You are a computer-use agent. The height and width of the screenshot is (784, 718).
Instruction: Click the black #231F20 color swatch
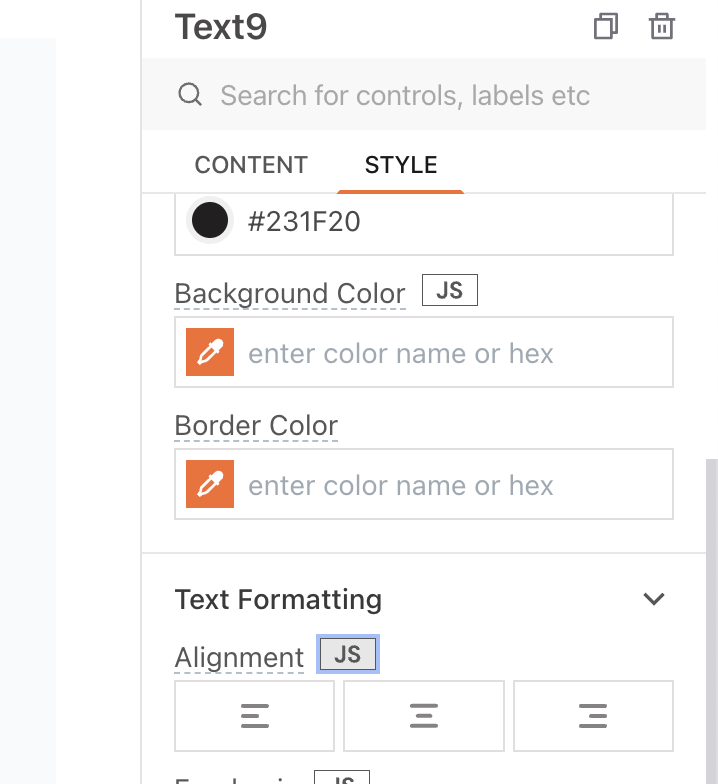pyautogui.click(x=210, y=221)
